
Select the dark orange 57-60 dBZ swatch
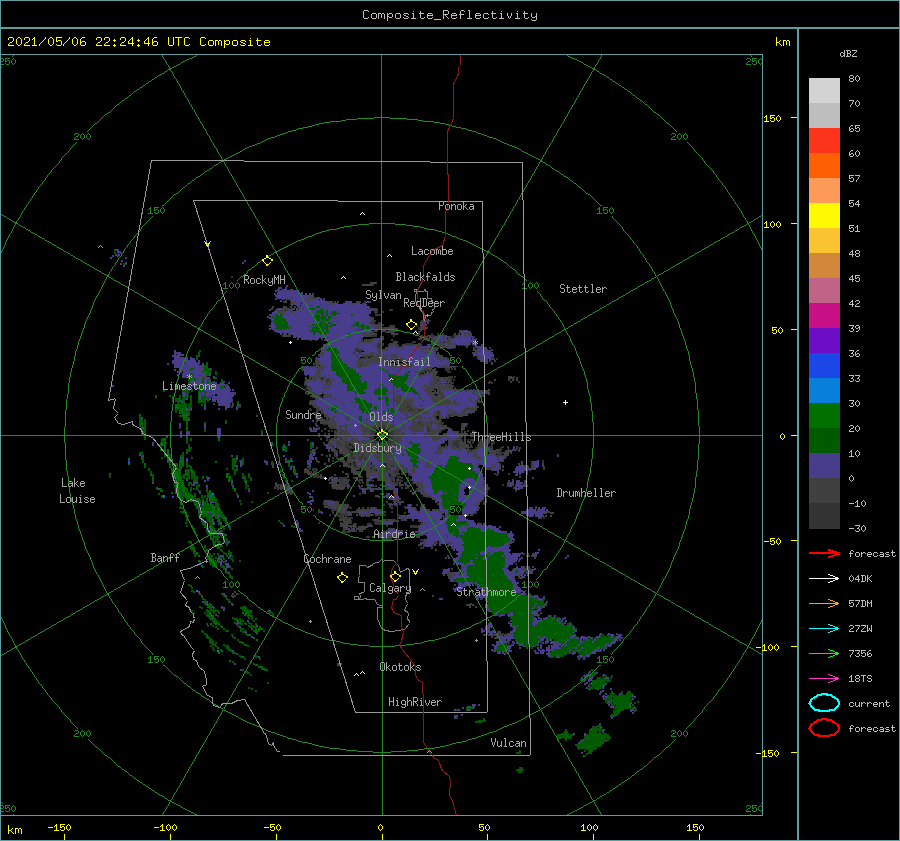pyautogui.click(x=824, y=166)
